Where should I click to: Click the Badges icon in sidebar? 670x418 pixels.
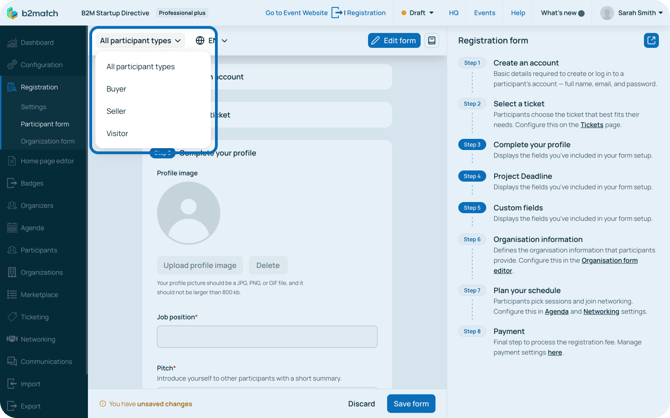[x=12, y=183]
